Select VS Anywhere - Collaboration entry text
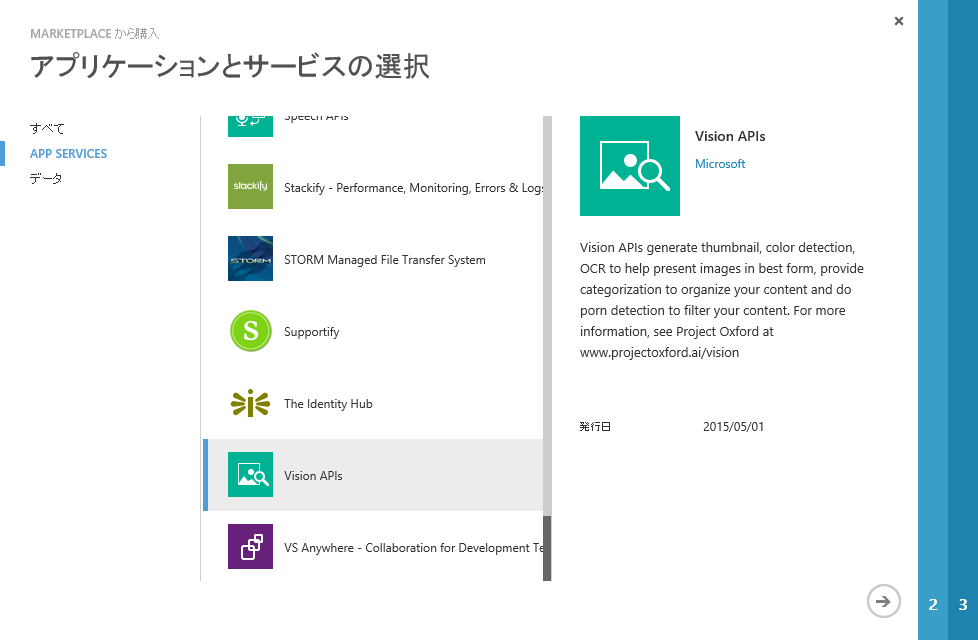The width and height of the screenshot is (978, 640). [x=413, y=548]
